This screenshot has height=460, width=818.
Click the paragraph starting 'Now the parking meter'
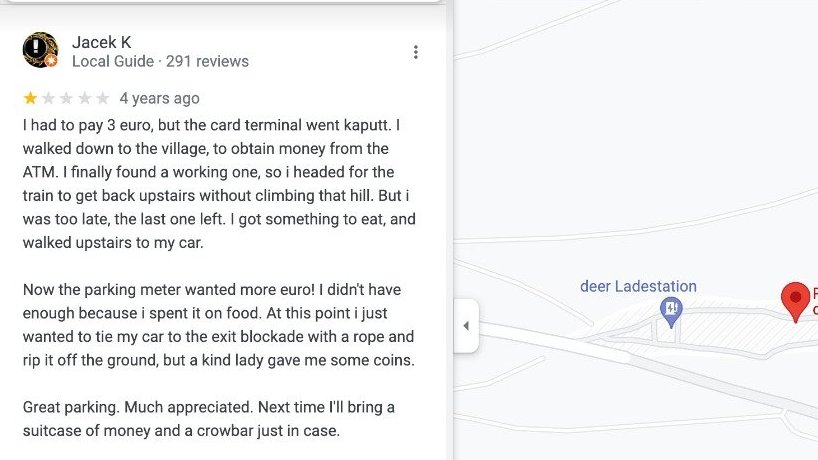(x=219, y=324)
